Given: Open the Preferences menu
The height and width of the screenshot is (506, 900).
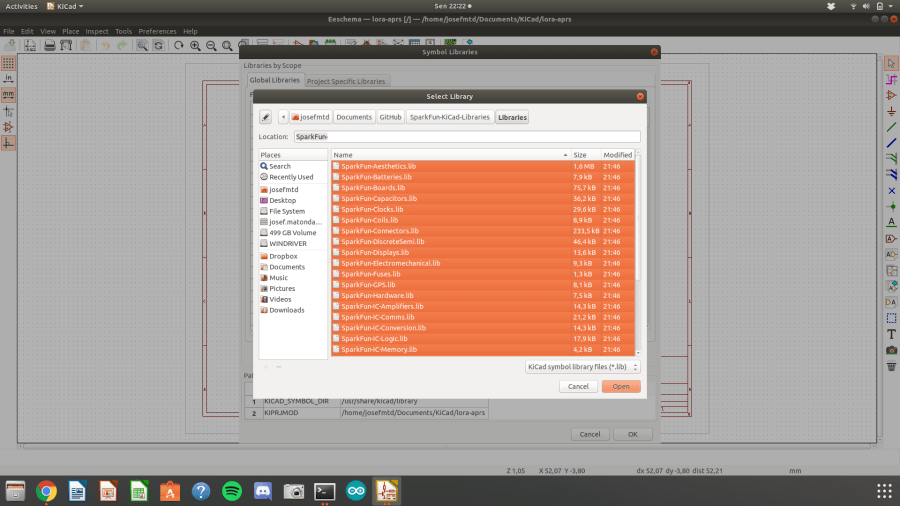Looking at the screenshot, I should [x=157, y=32].
